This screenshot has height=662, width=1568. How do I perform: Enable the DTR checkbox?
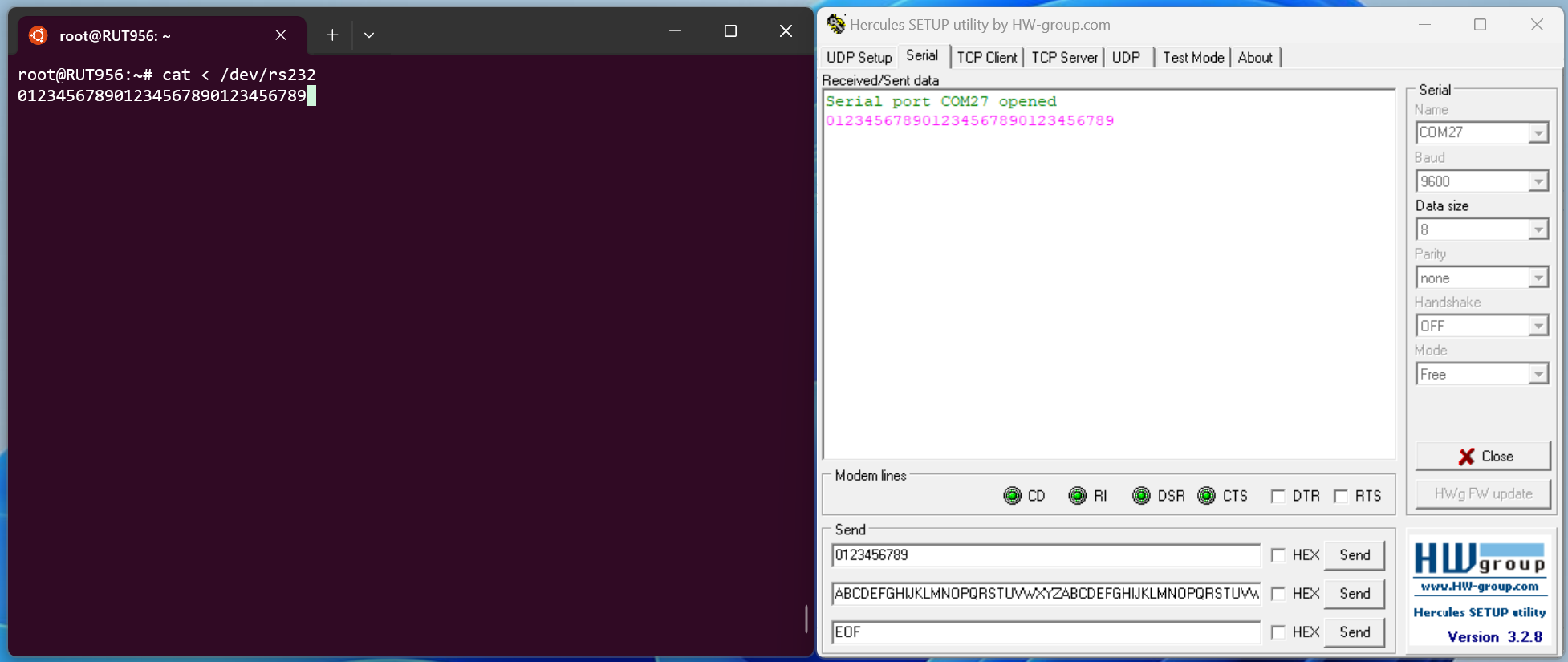pyautogui.click(x=1278, y=496)
